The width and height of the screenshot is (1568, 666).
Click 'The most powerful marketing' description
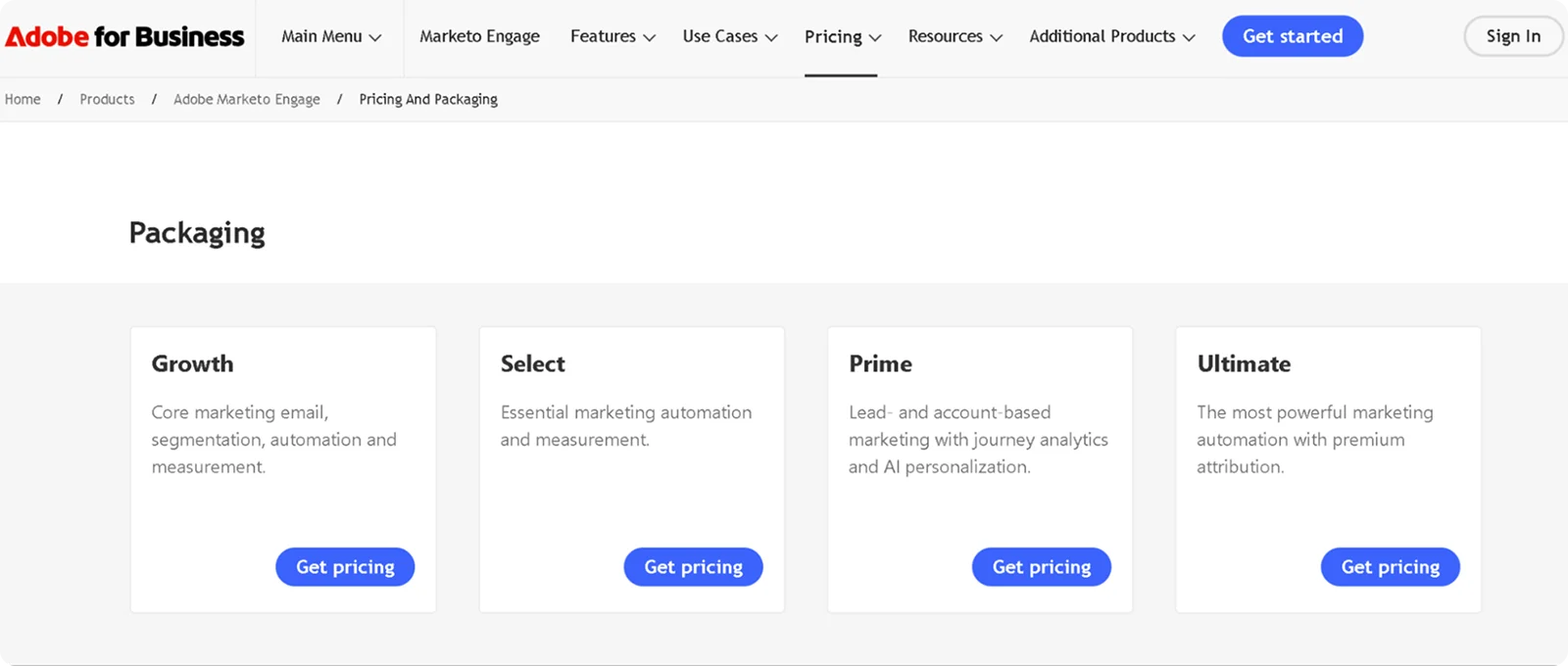coord(1315,440)
